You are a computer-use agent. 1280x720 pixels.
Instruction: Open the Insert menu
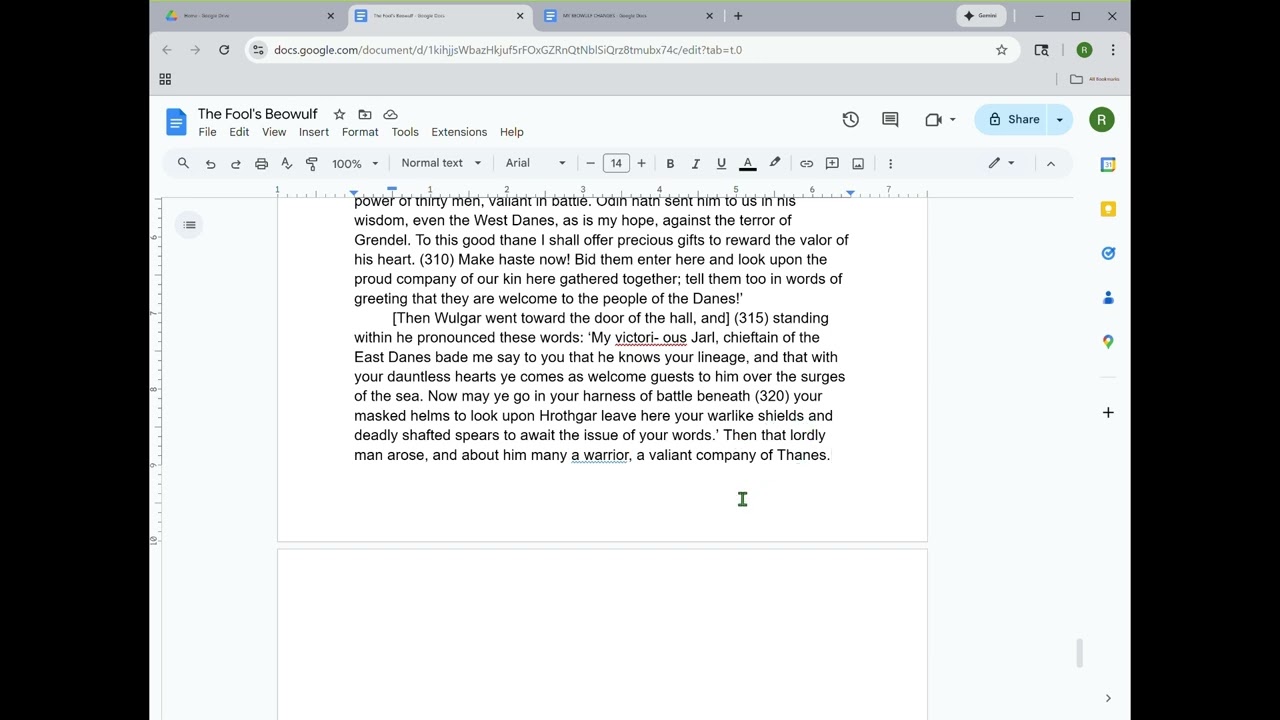click(313, 132)
